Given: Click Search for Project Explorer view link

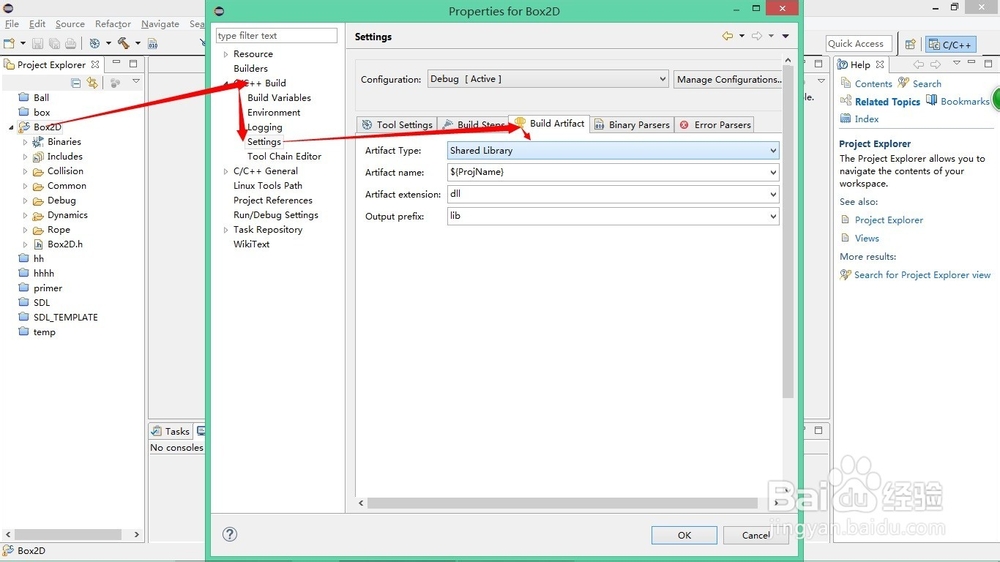Looking at the screenshot, I should pyautogui.click(x=922, y=275).
